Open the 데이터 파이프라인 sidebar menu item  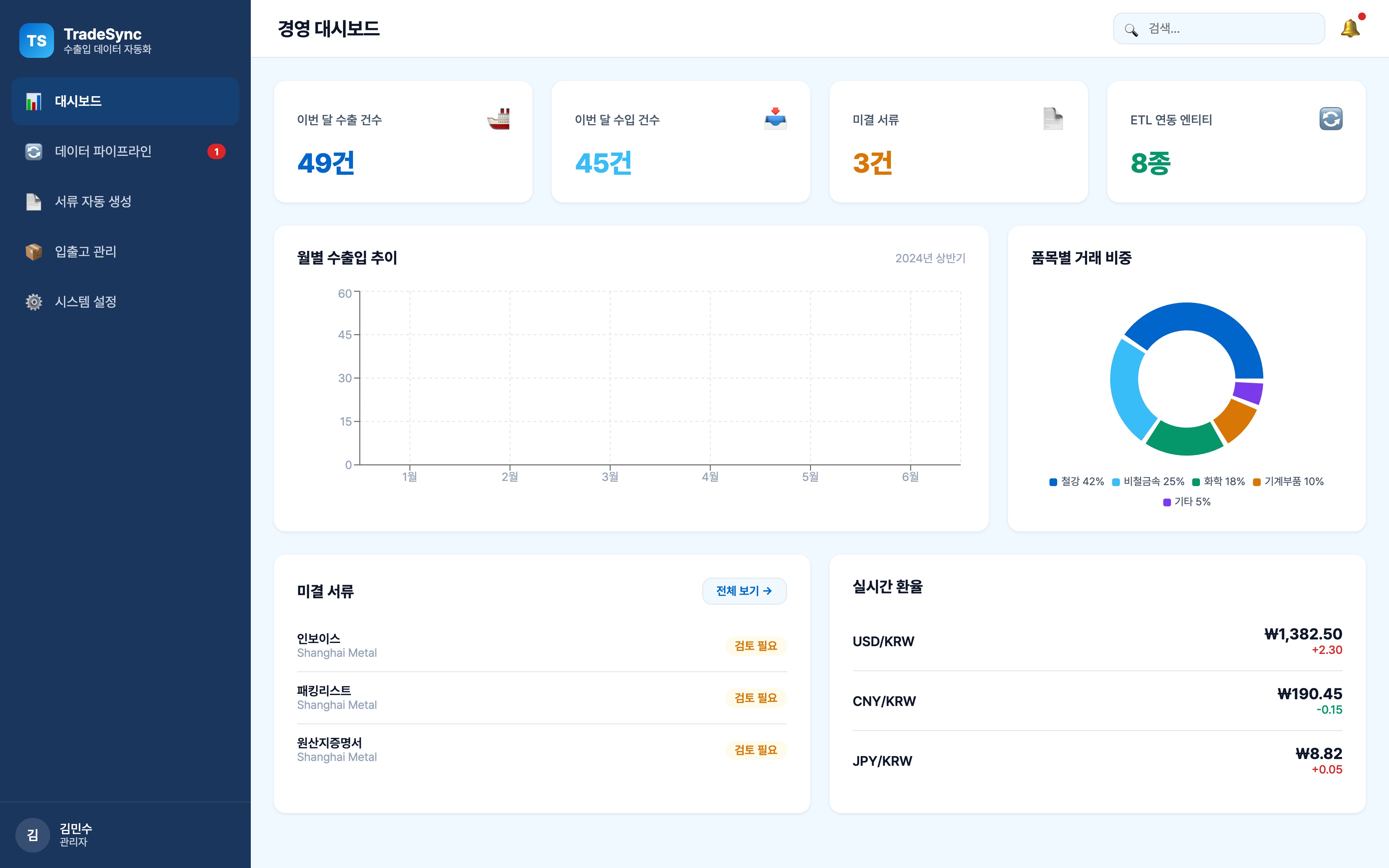103,151
